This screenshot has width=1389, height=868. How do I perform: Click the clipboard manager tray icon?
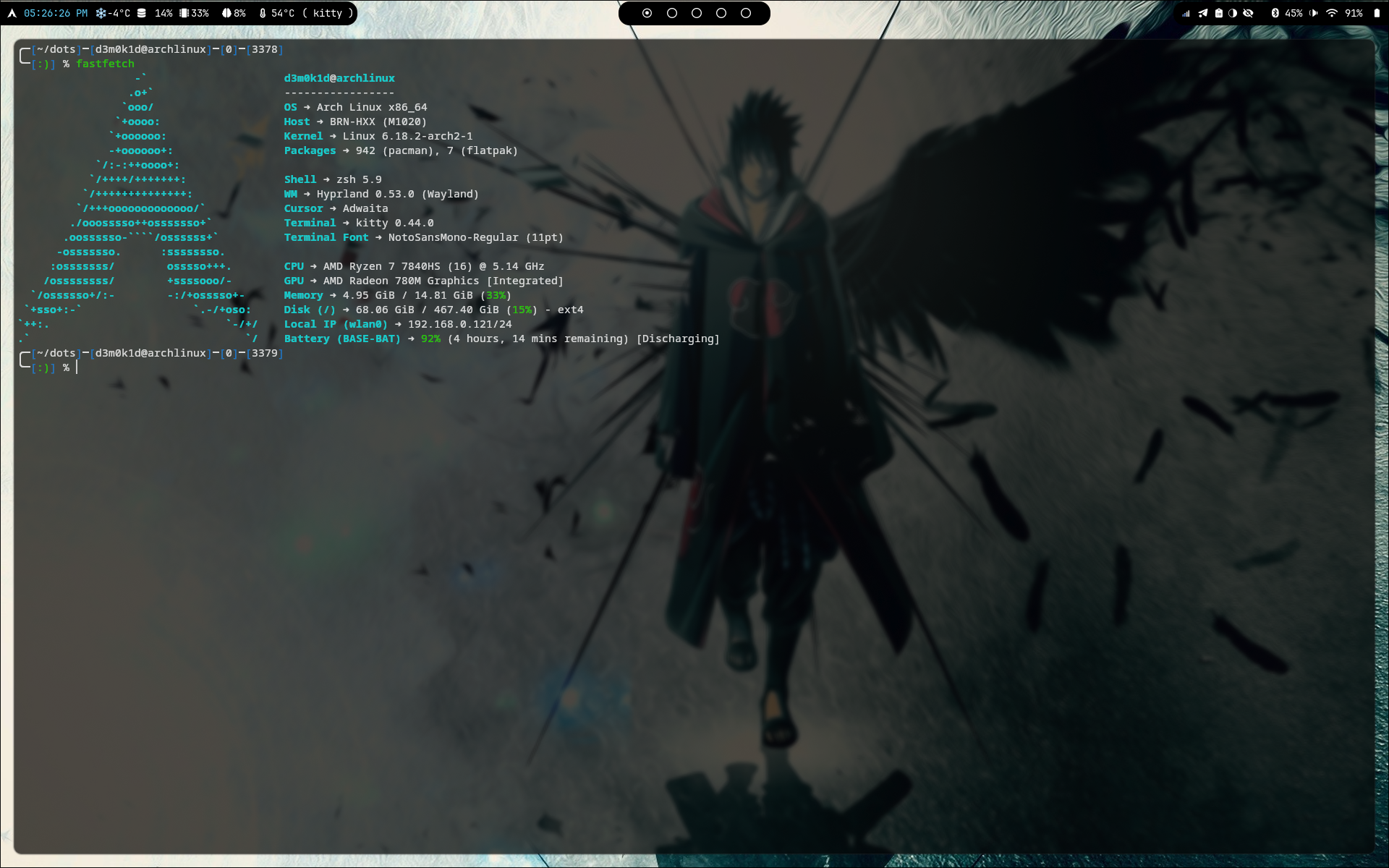point(1220,12)
